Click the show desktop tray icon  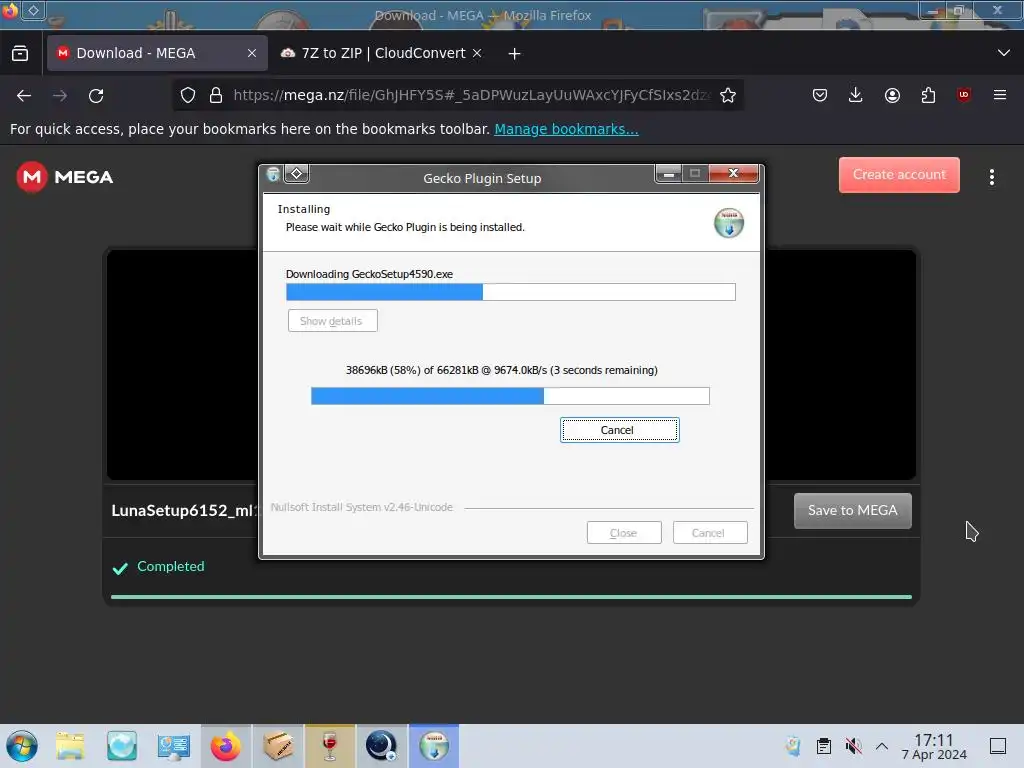click(x=998, y=746)
